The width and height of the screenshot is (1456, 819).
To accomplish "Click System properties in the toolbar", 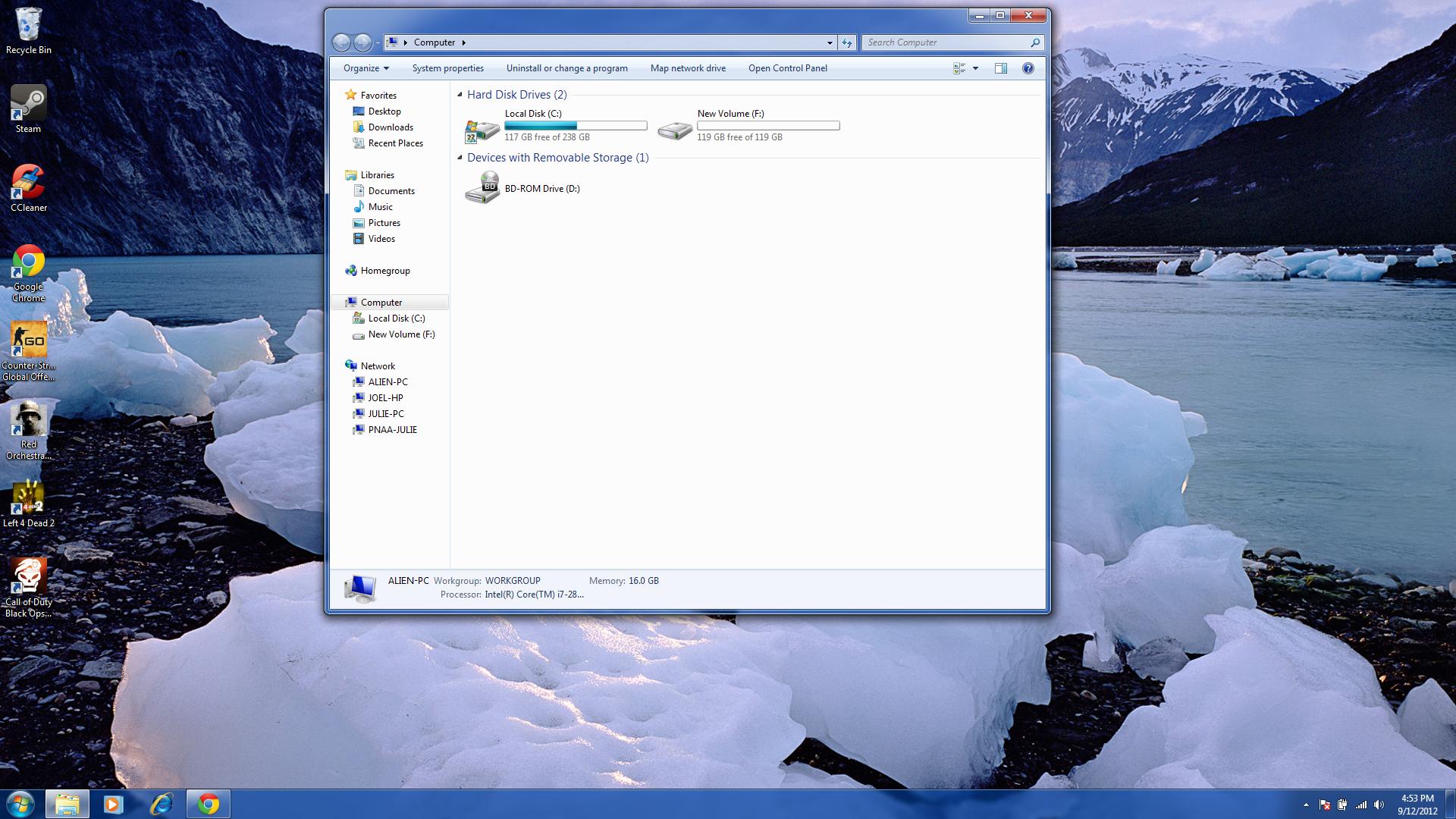I will coord(447,68).
